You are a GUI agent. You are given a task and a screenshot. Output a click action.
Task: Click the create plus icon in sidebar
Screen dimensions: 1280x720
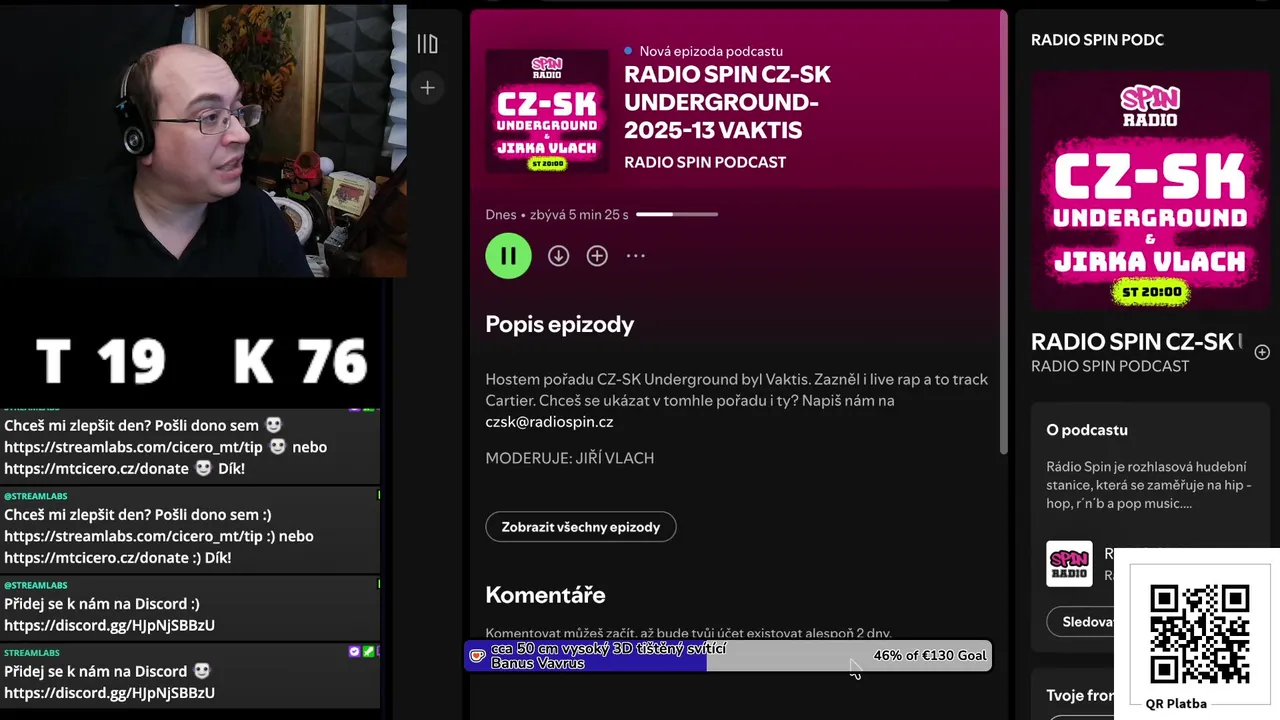[427, 88]
